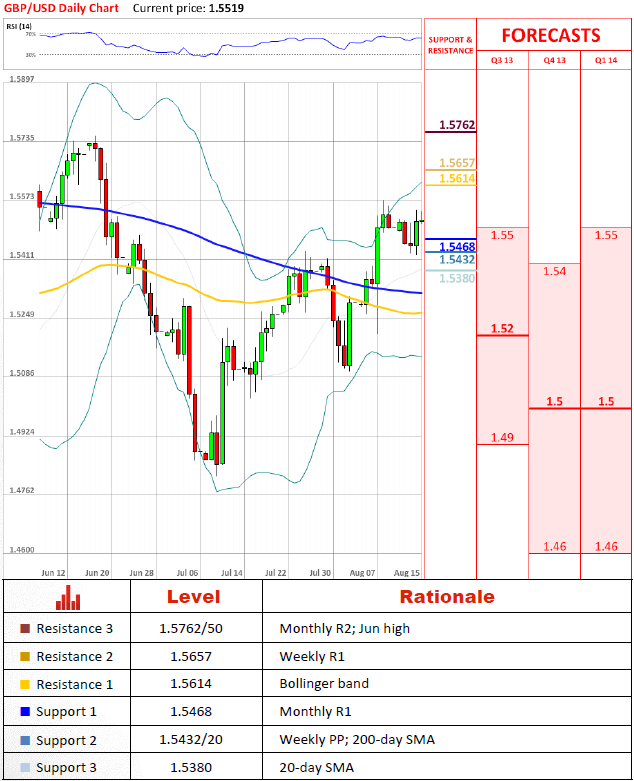
Task: Click the 1.5468 support level label on chart
Action: pos(457,246)
